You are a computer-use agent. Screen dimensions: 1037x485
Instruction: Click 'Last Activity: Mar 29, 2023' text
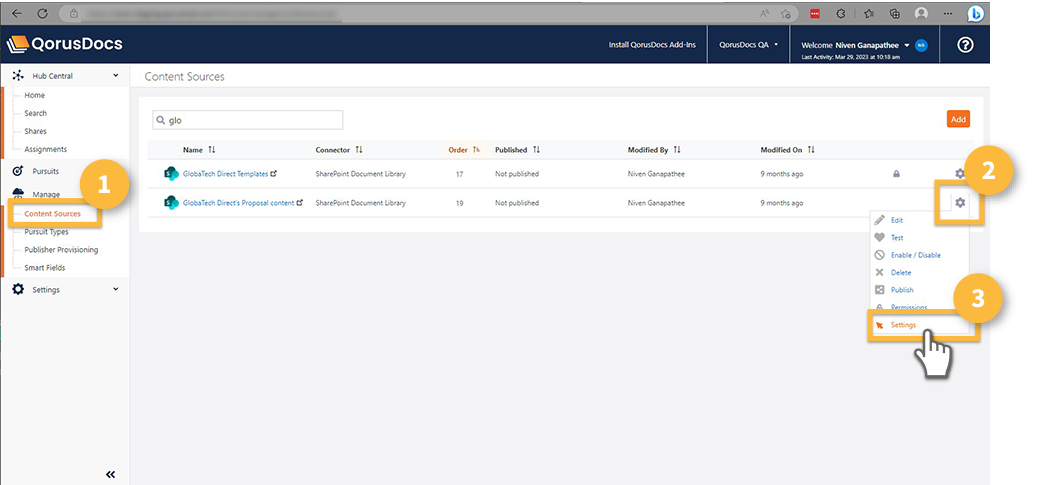(850, 58)
